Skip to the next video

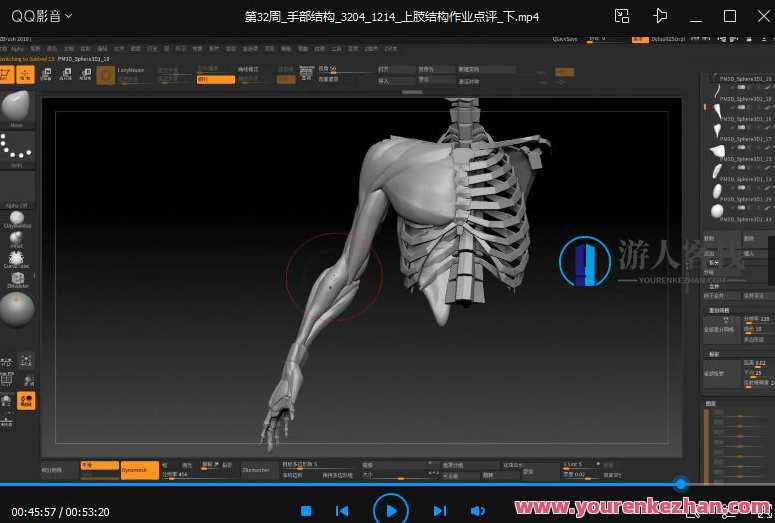pyautogui.click(x=439, y=511)
